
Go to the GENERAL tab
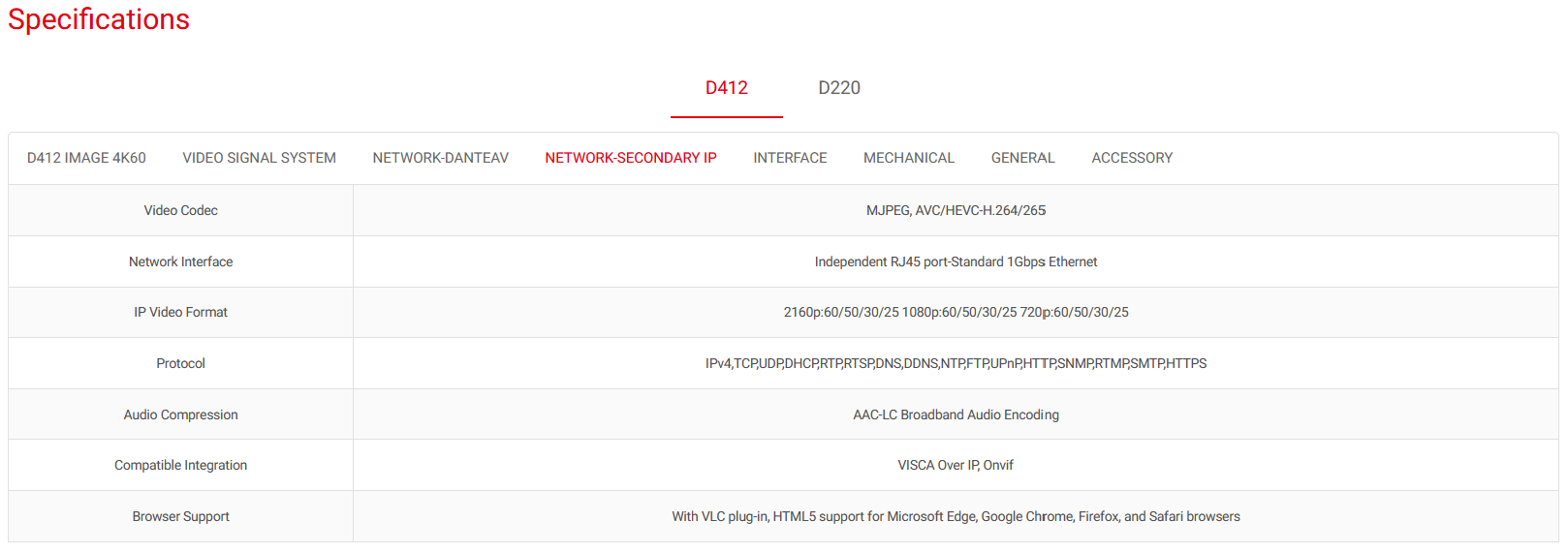pos(1022,158)
